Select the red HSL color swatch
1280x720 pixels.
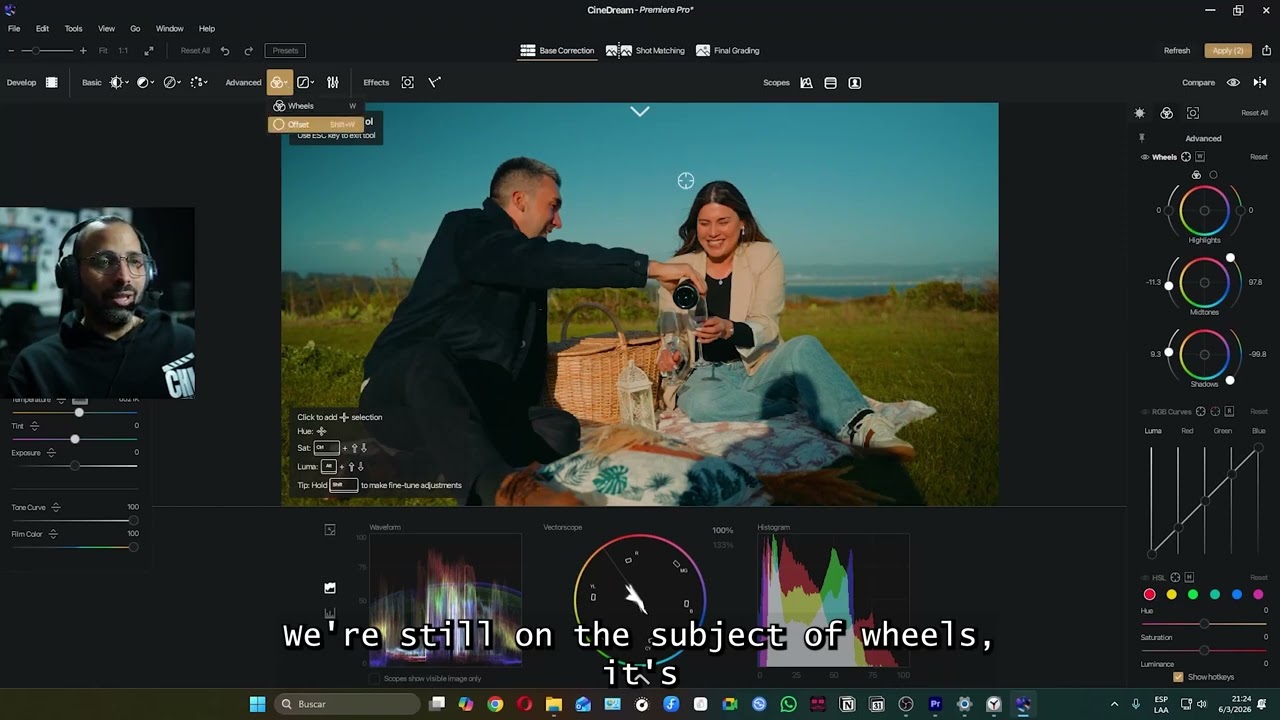1149,594
